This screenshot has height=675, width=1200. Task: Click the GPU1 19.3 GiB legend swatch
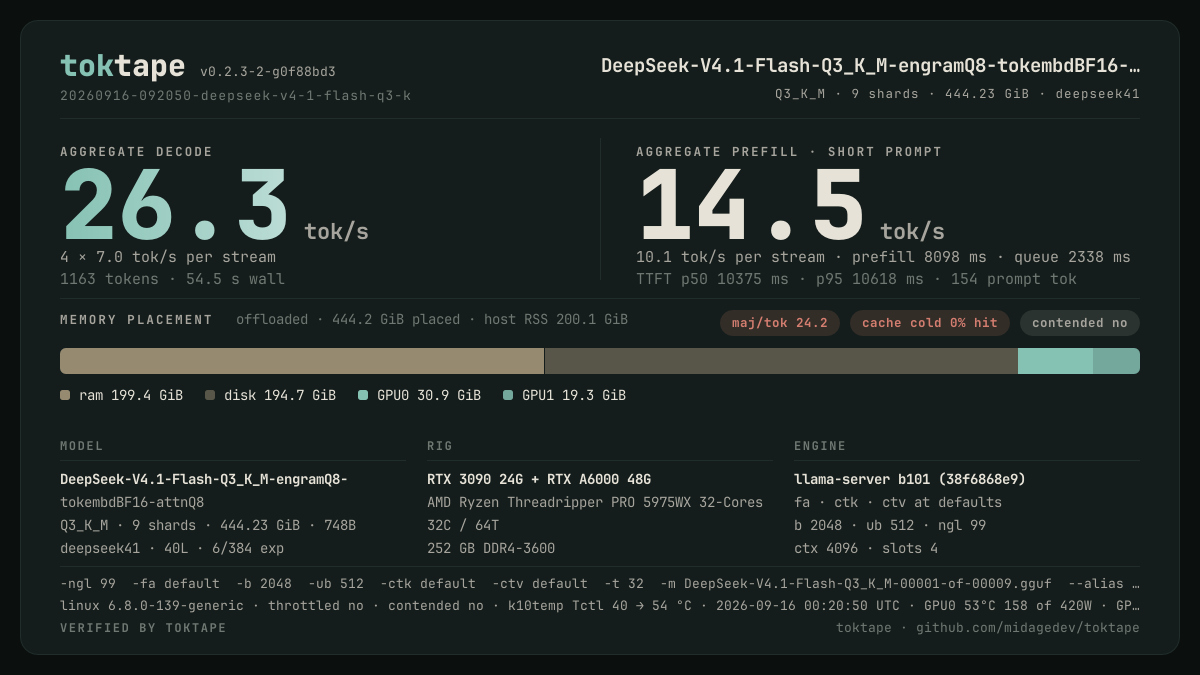click(508, 395)
